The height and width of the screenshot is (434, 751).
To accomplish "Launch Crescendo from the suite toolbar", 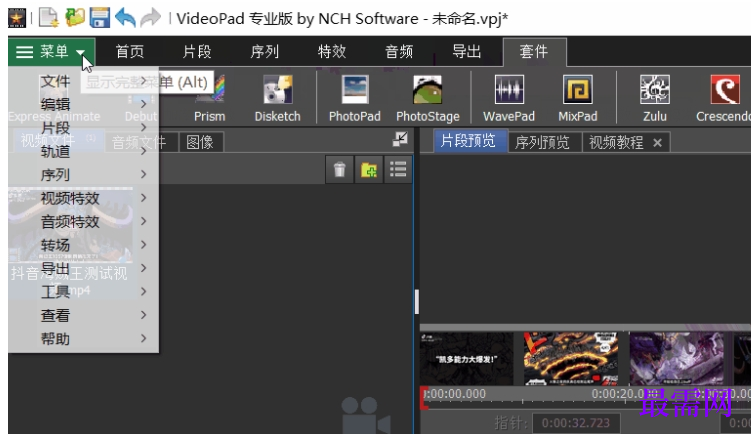I will (x=723, y=99).
